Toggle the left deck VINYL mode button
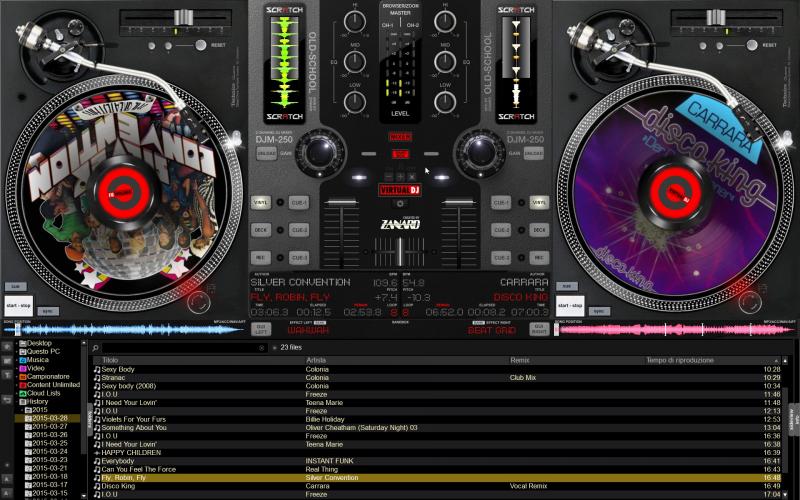Image resolution: width=800 pixels, height=500 pixels. pyautogui.click(x=261, y=203)
